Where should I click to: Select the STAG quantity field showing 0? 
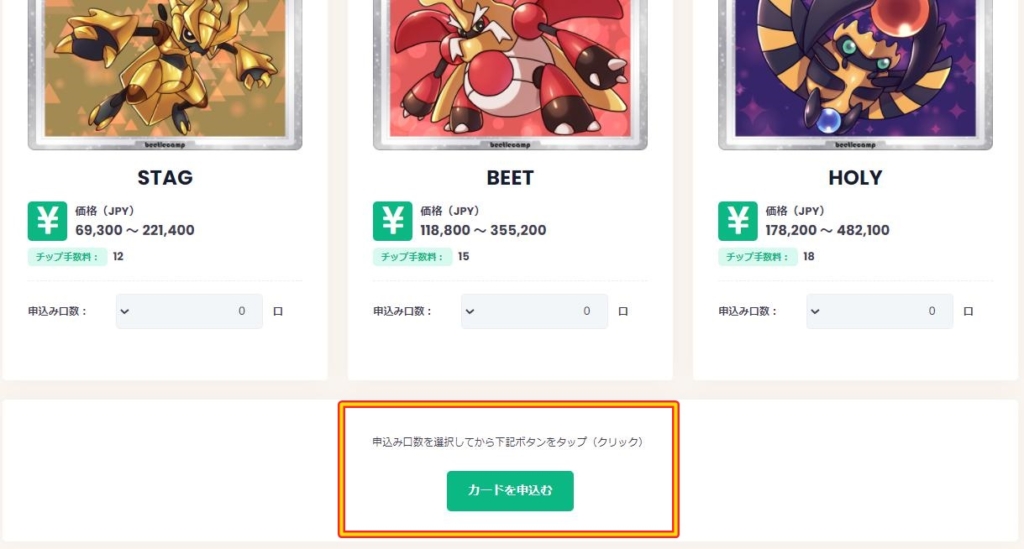point(189,311)
